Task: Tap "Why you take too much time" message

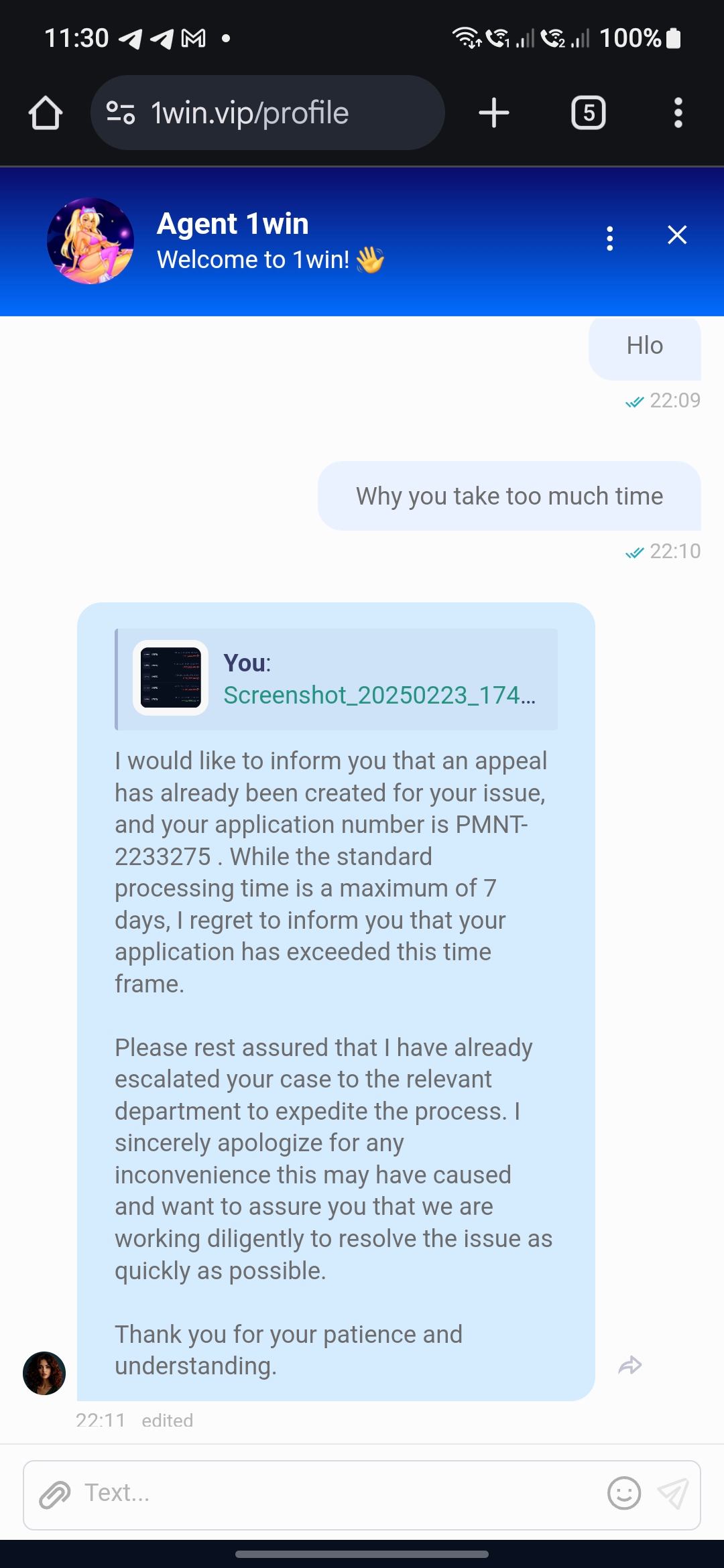Action: click(x=509, y=497)
